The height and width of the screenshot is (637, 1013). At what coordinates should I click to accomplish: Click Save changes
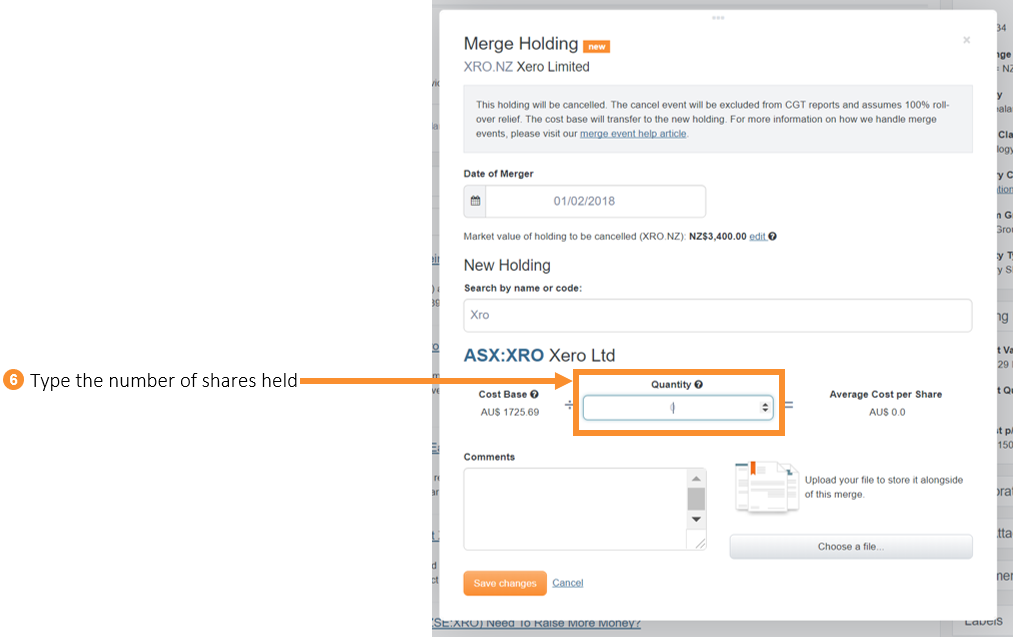[504, 583]
